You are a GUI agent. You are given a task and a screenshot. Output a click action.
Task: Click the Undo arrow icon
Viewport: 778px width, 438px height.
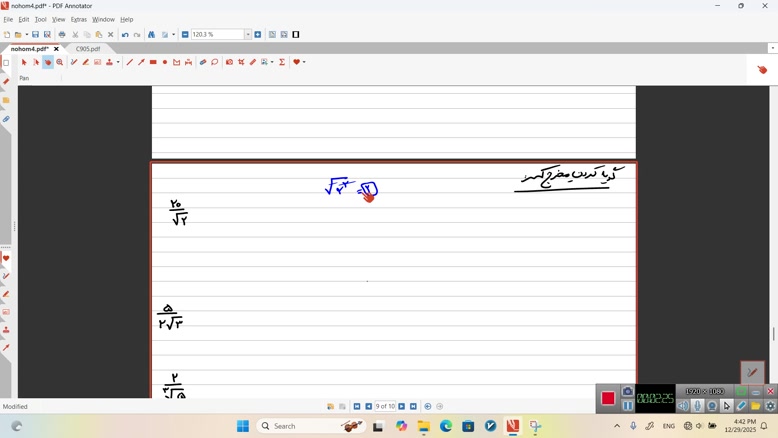click(125, 35)
